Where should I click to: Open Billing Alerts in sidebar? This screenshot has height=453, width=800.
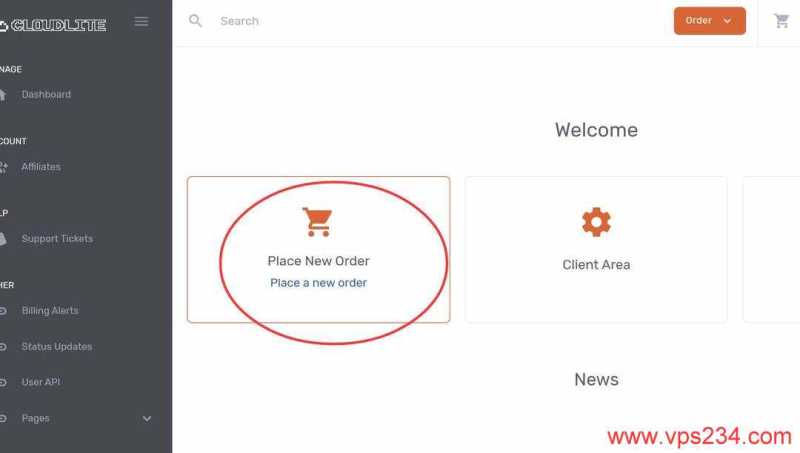pos(50,311)
